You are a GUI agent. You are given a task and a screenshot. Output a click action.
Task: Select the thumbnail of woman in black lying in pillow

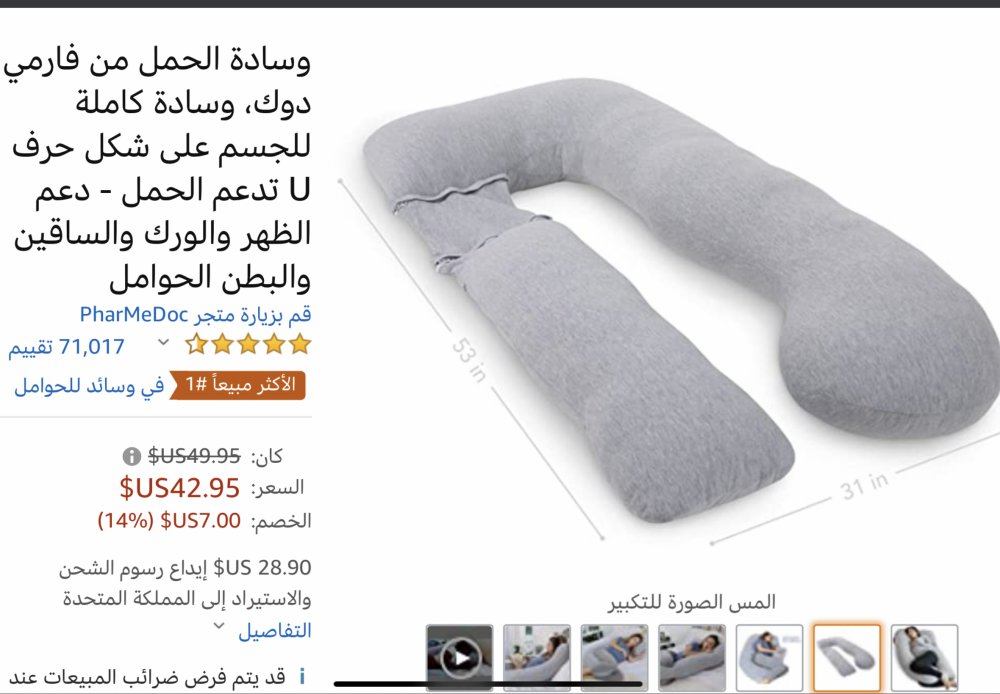[924, 658]
